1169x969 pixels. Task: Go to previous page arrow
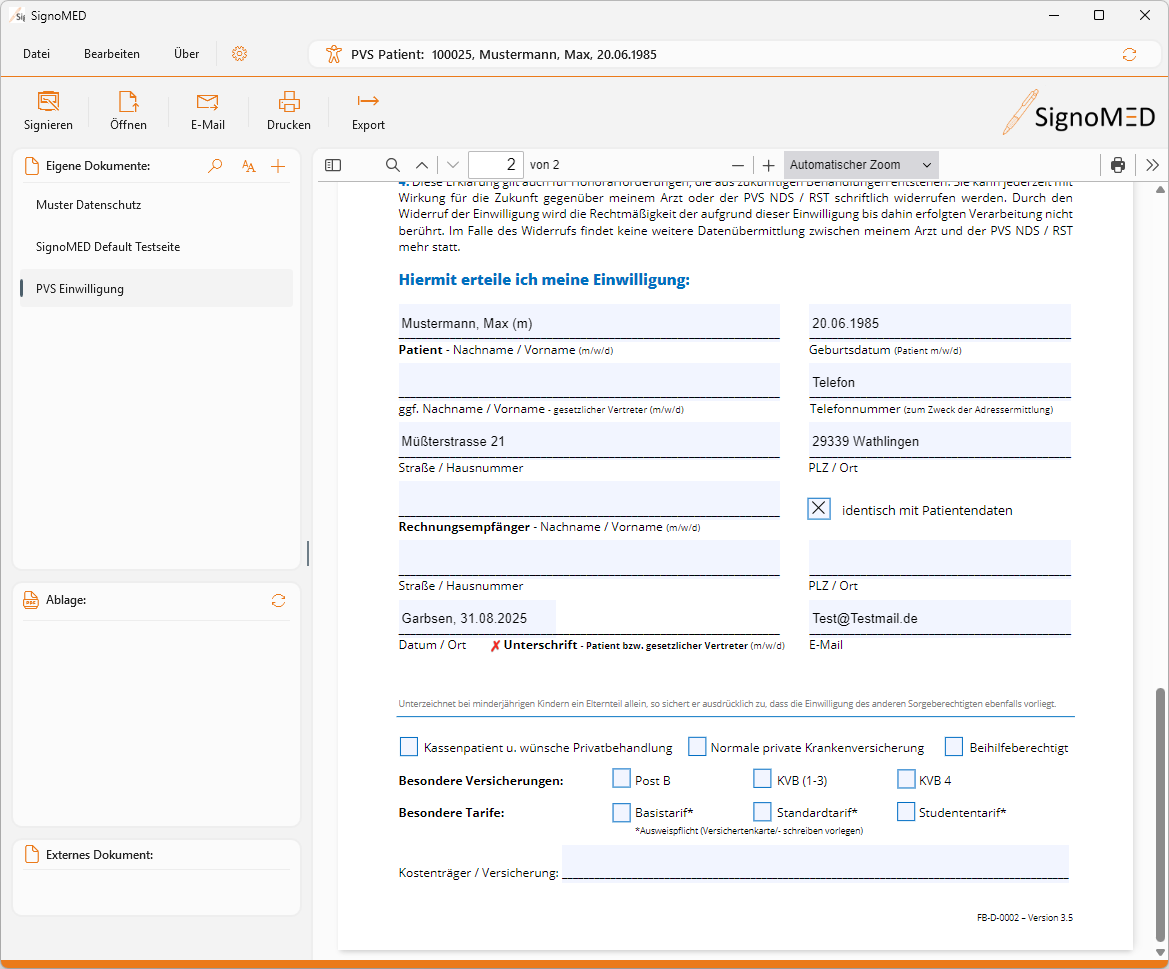point(422,165)
